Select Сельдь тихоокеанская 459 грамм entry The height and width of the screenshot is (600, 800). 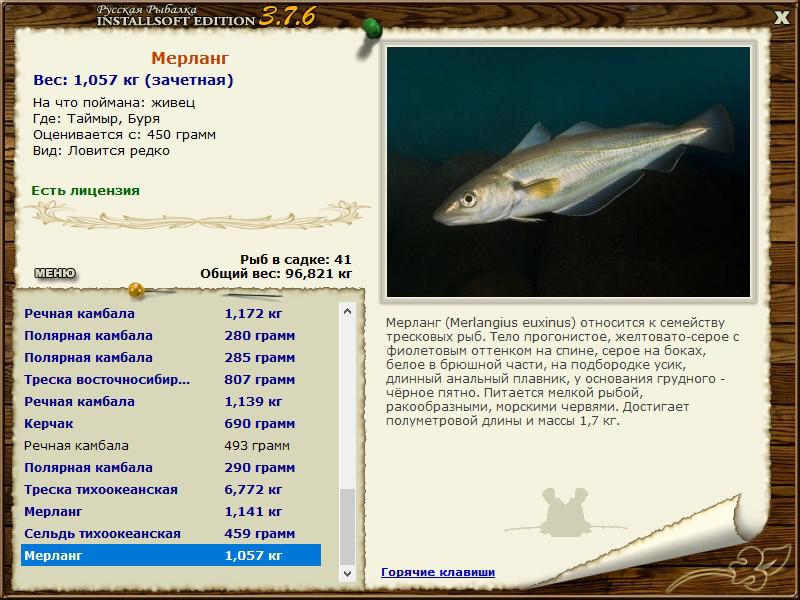[170, 534]
